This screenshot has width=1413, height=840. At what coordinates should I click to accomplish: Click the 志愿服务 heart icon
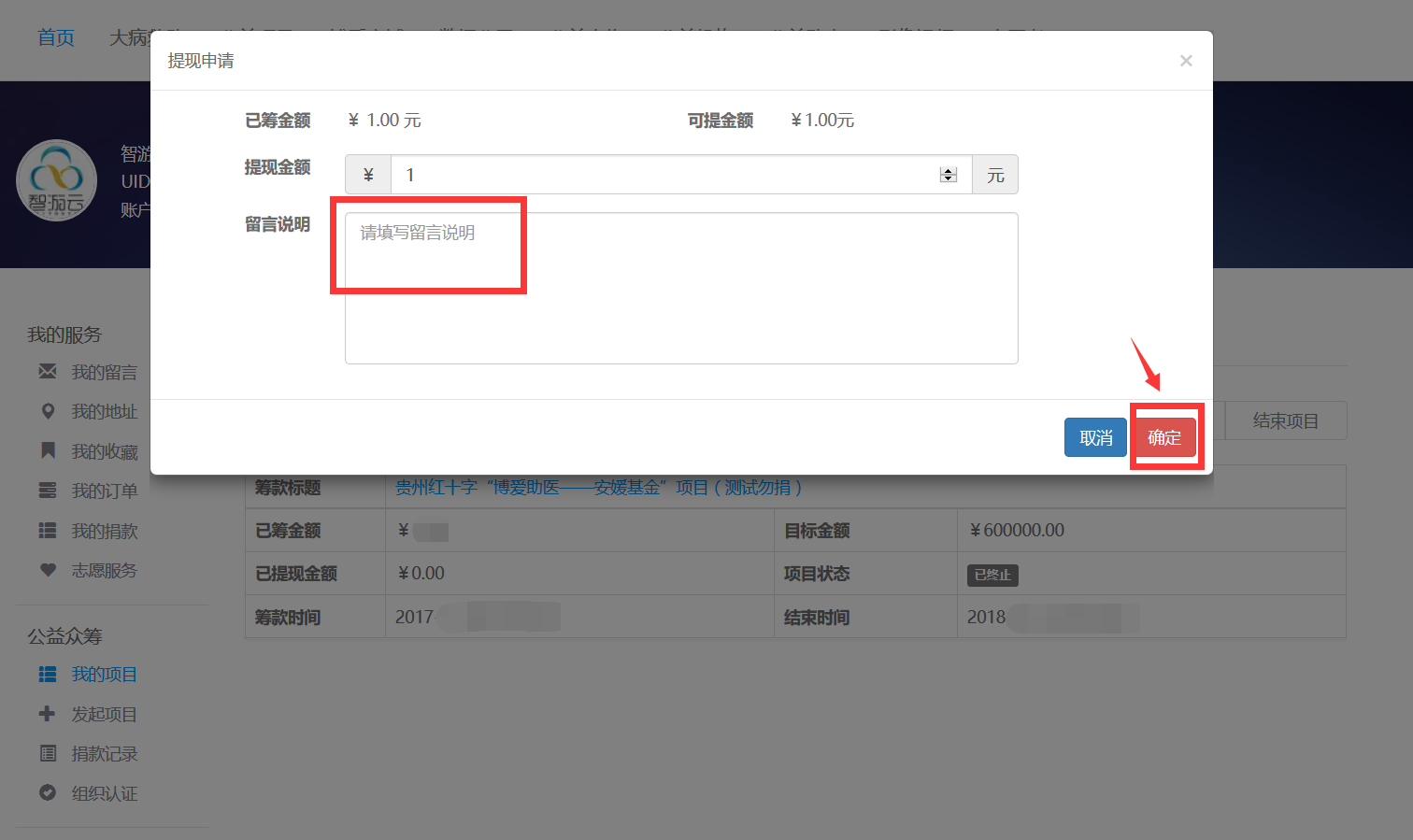coord(48,570)
